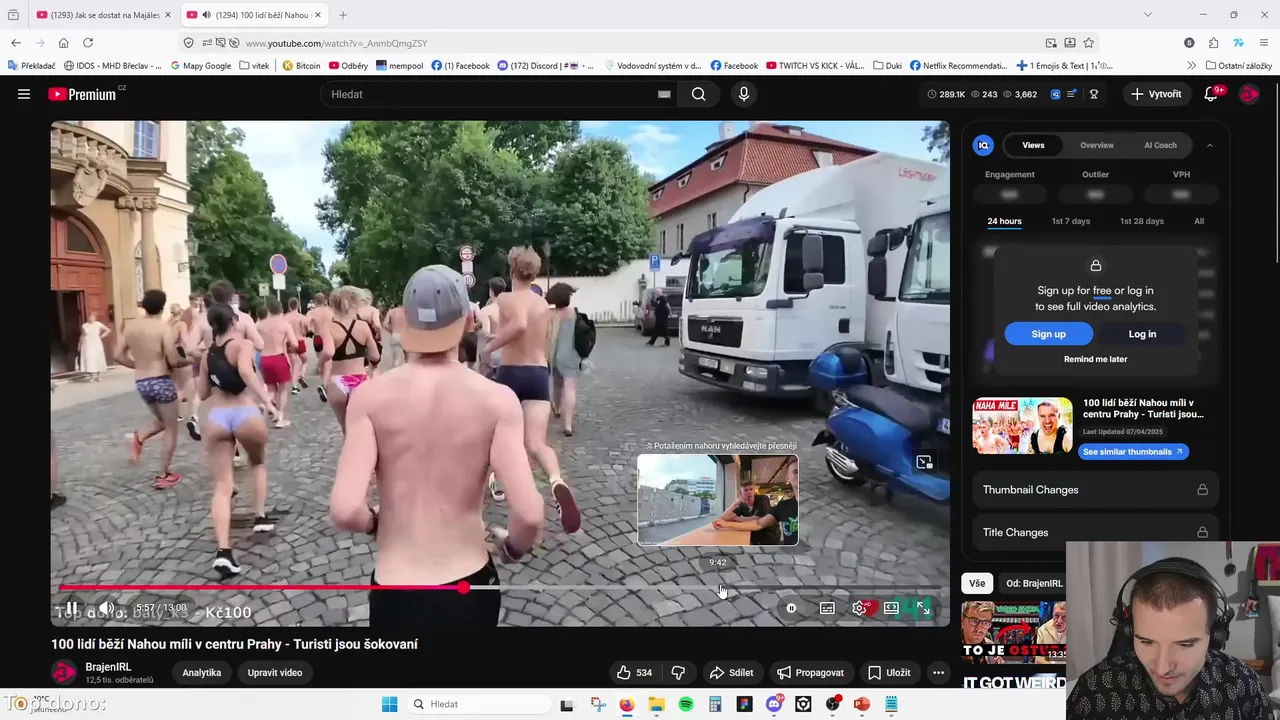Enter fullscreen mode in video player
The height and width of the screenshot is (720, 1280).
point(923,608)
